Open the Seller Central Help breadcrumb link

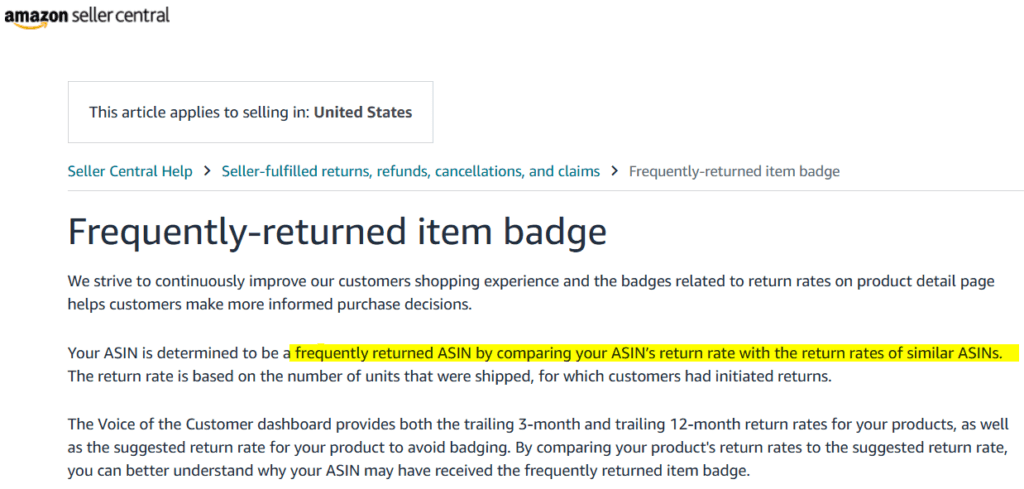coord(130,171)
